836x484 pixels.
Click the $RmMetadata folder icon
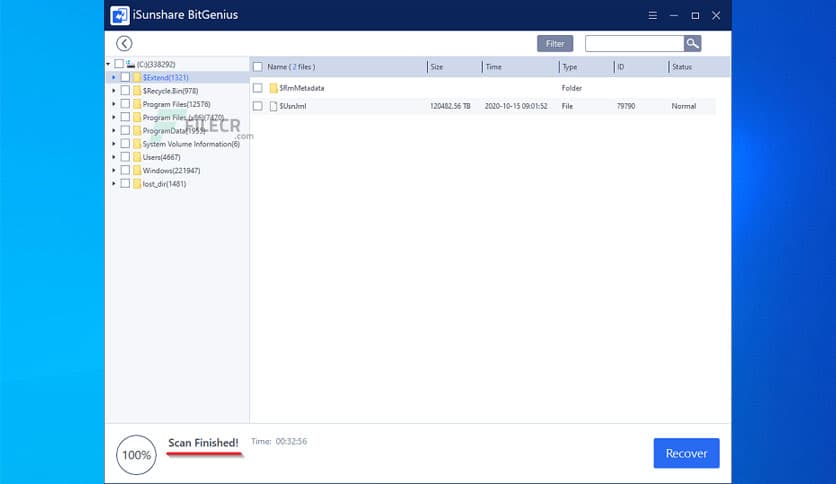pos(274,88)
